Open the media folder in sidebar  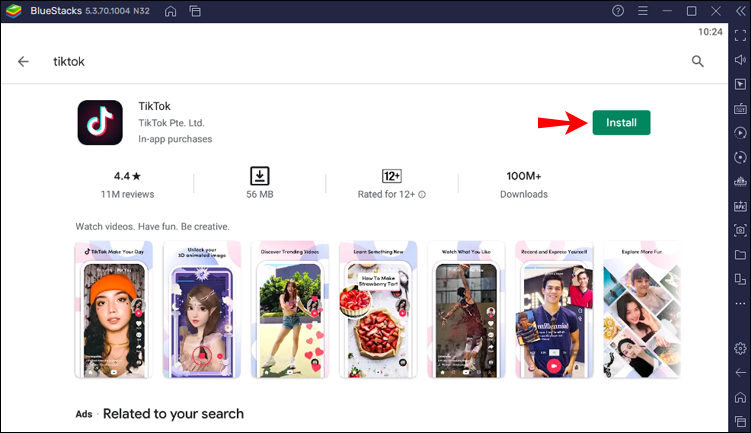click(740, 255)
